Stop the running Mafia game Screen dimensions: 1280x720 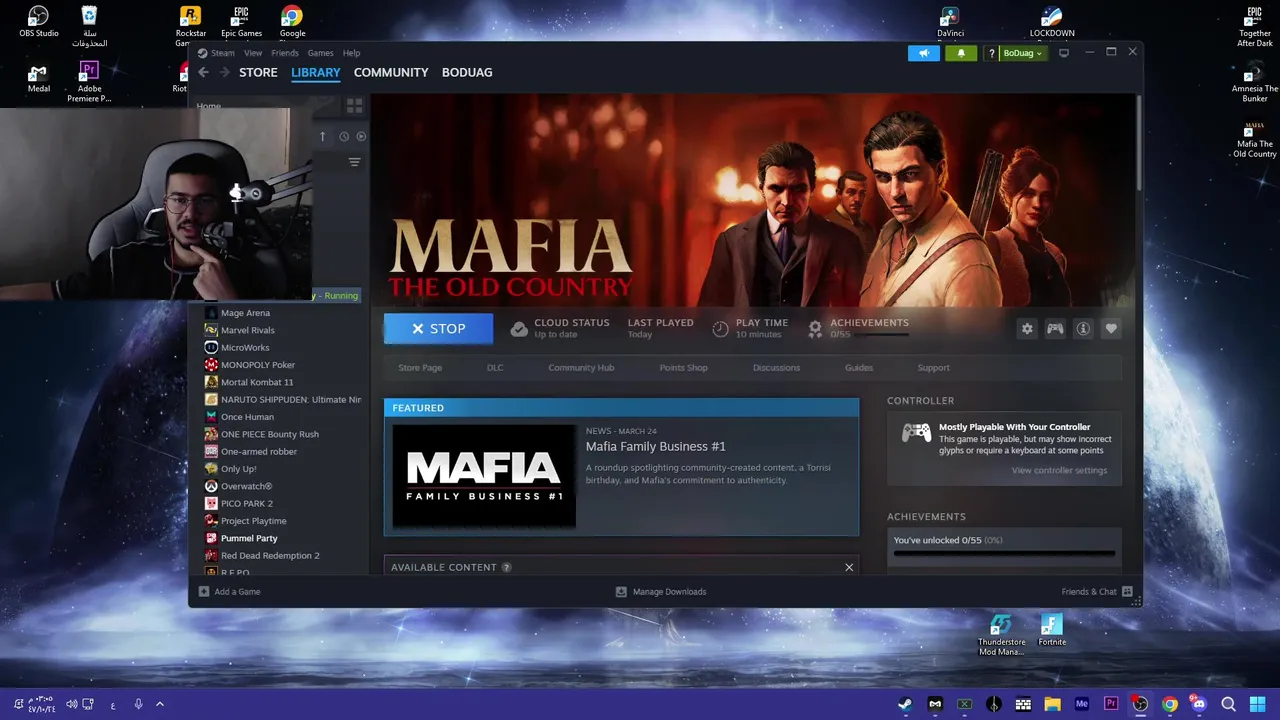pyautogui.click(x=438, y=328)
